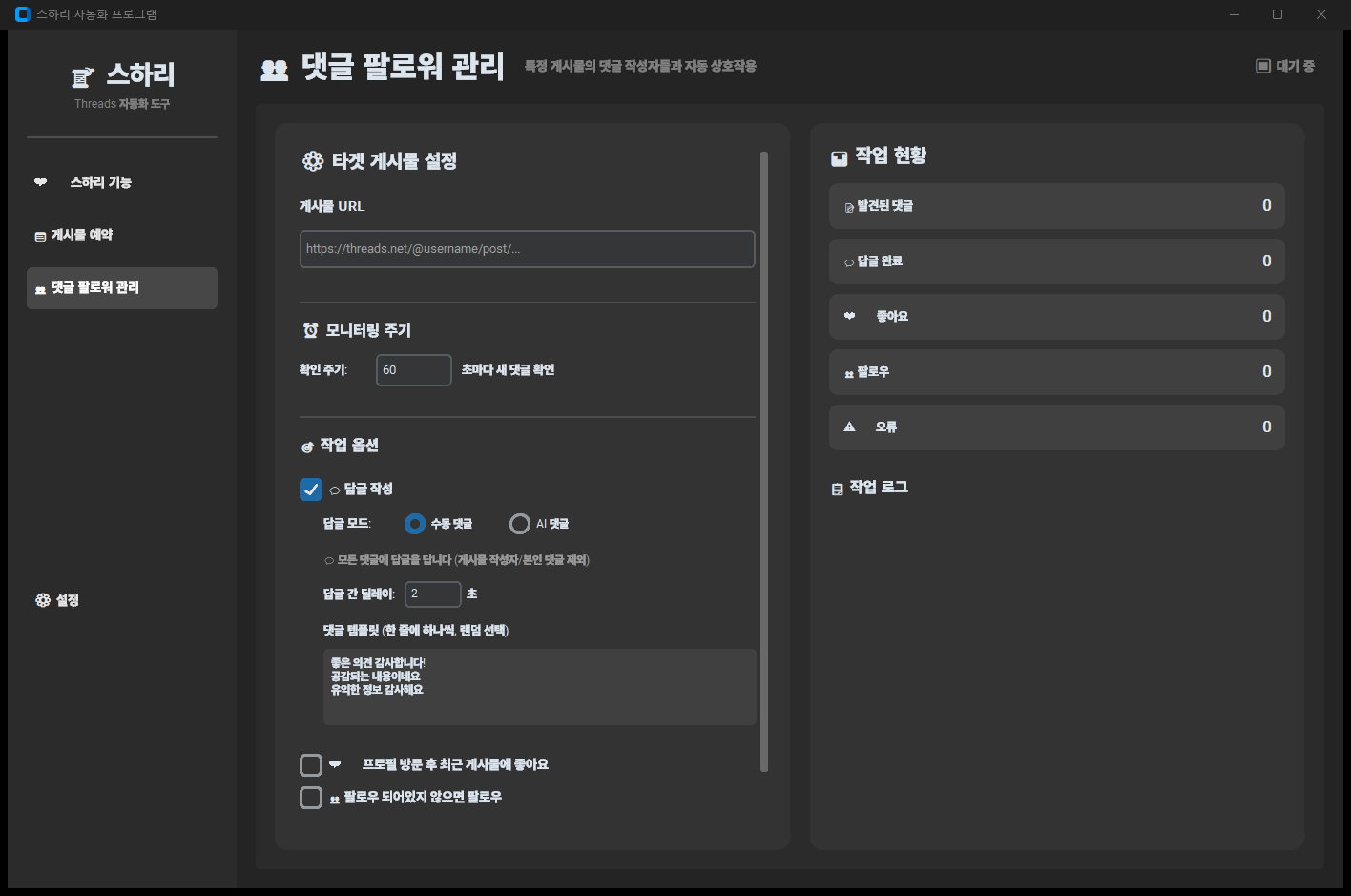Click the 작업 로그 heading text
The width and height of the screenshot is (1351, 896).
point(879,488)
